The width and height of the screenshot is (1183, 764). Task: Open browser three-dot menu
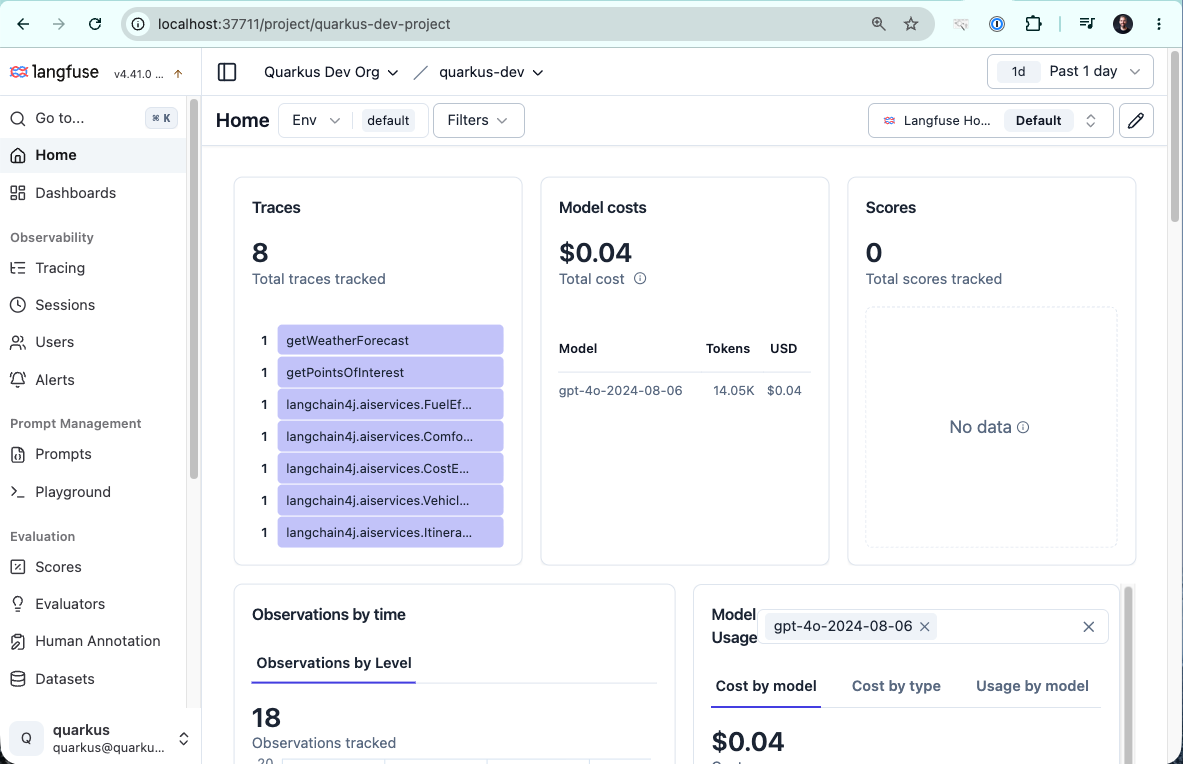[x=1159, y=24]
